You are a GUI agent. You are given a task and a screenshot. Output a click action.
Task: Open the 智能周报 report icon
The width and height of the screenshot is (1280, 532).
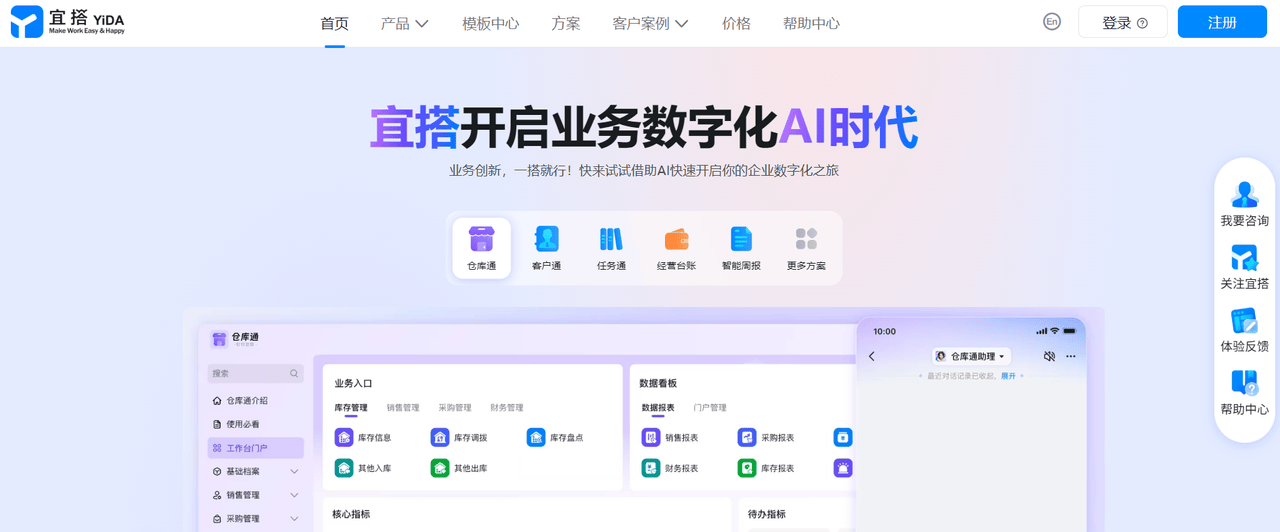(741, 240)
